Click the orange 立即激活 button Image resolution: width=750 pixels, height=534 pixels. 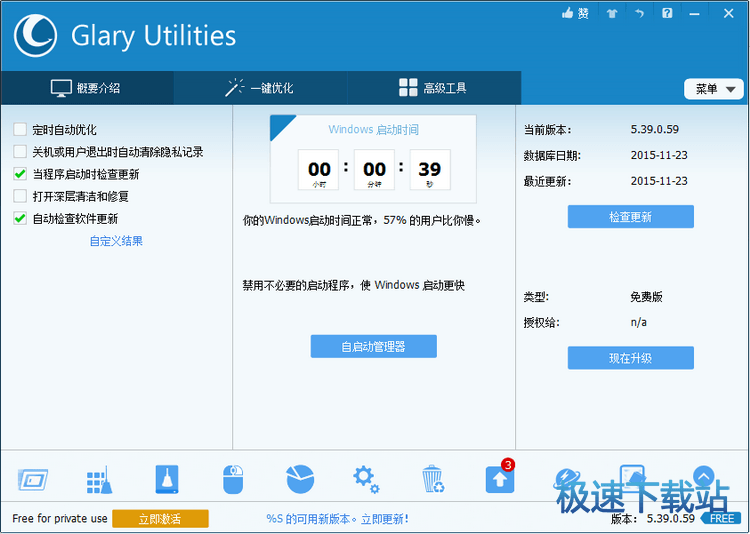click(x=160, y=519)
